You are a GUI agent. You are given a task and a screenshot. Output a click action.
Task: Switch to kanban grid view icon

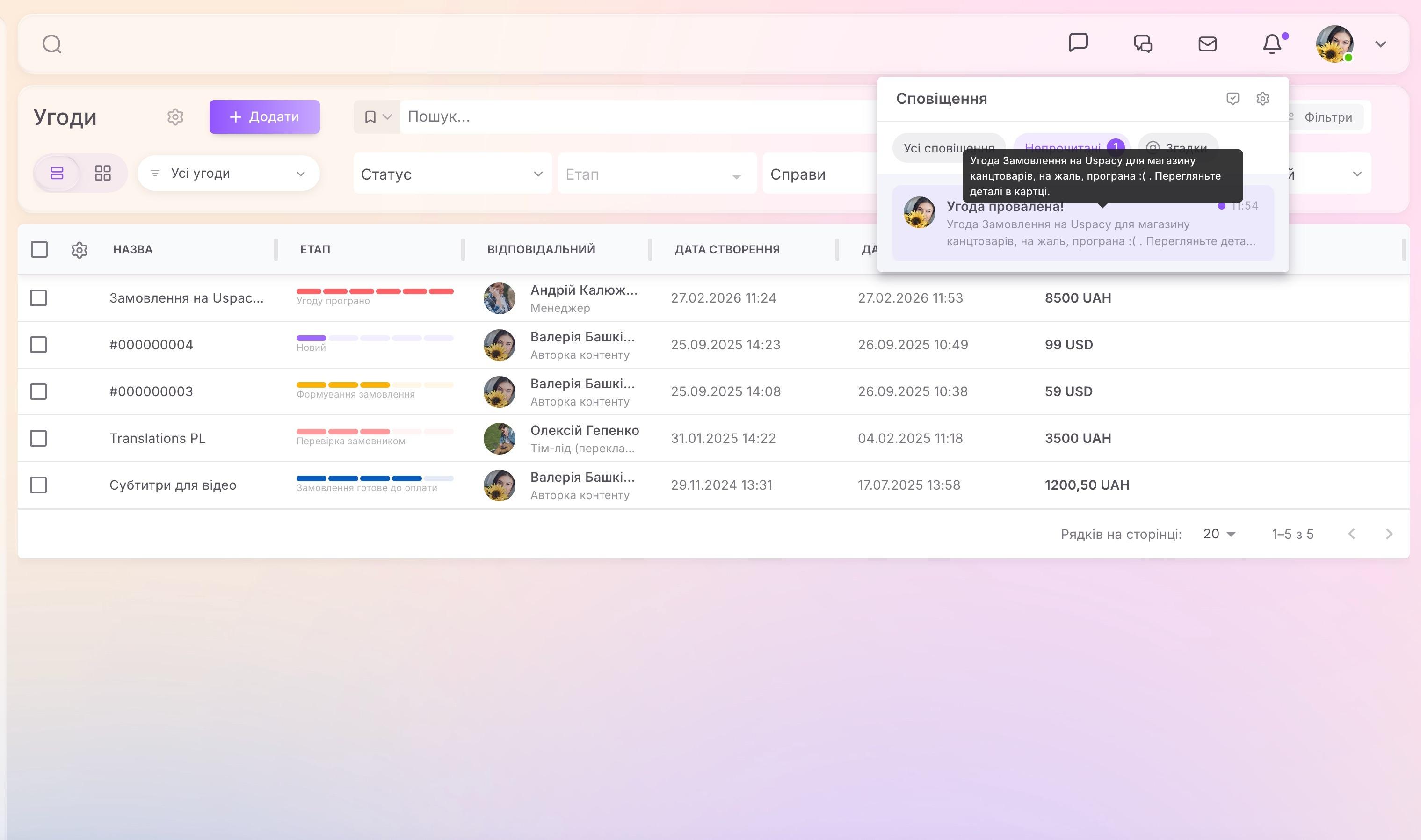tap(102, 173)
